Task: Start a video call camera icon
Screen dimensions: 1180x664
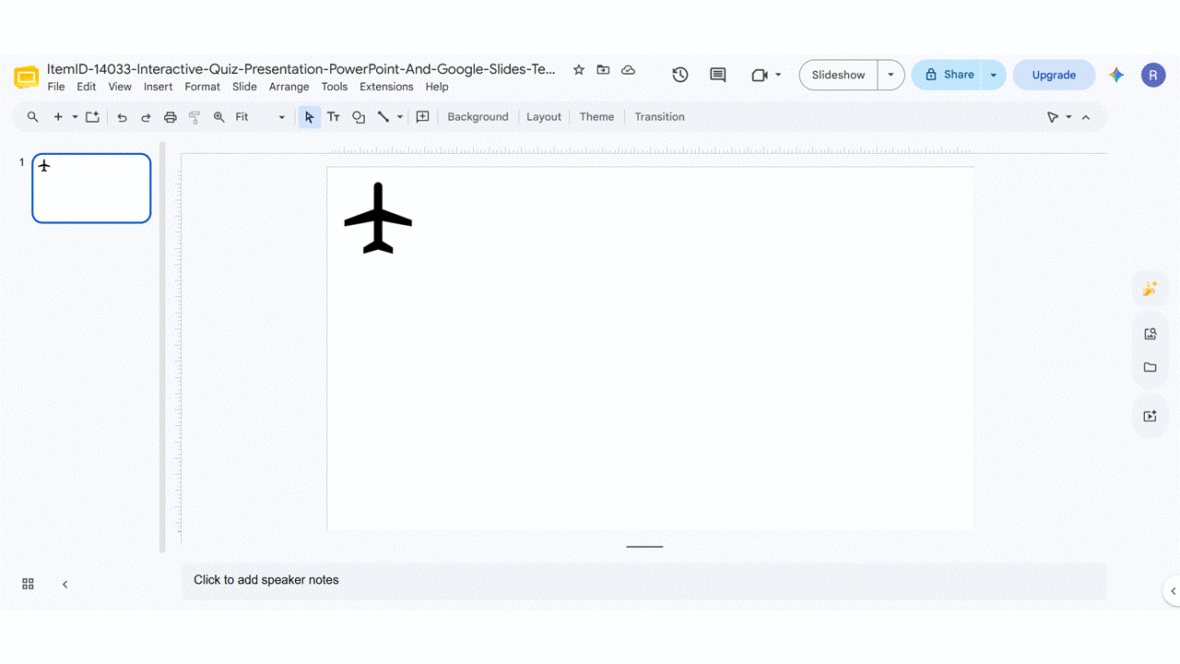Action: point(759,75)
